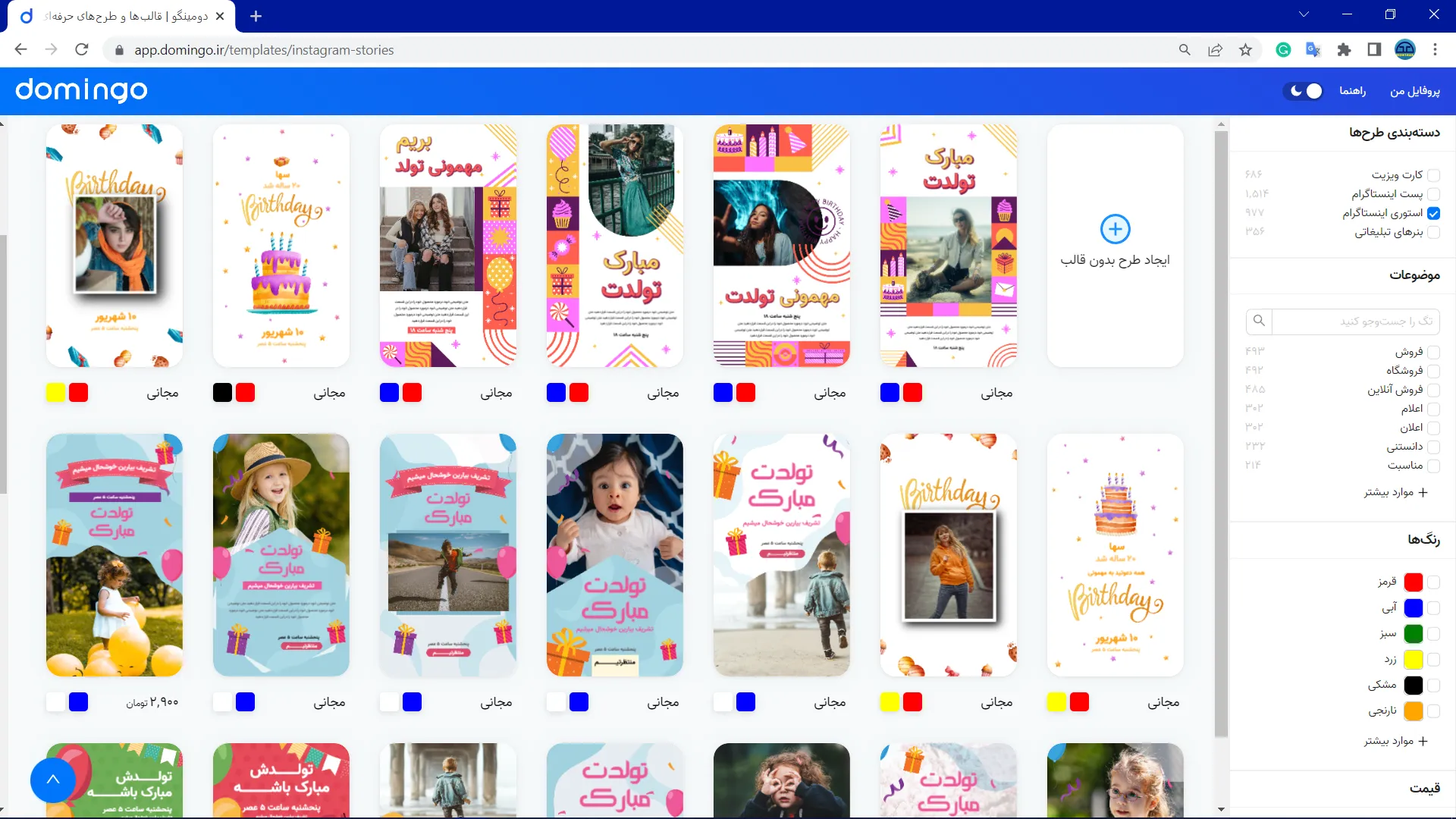Screen dimensions: 1456x819
Task: Click yellow swatch under orange scarf template
Action: point(55,393)
